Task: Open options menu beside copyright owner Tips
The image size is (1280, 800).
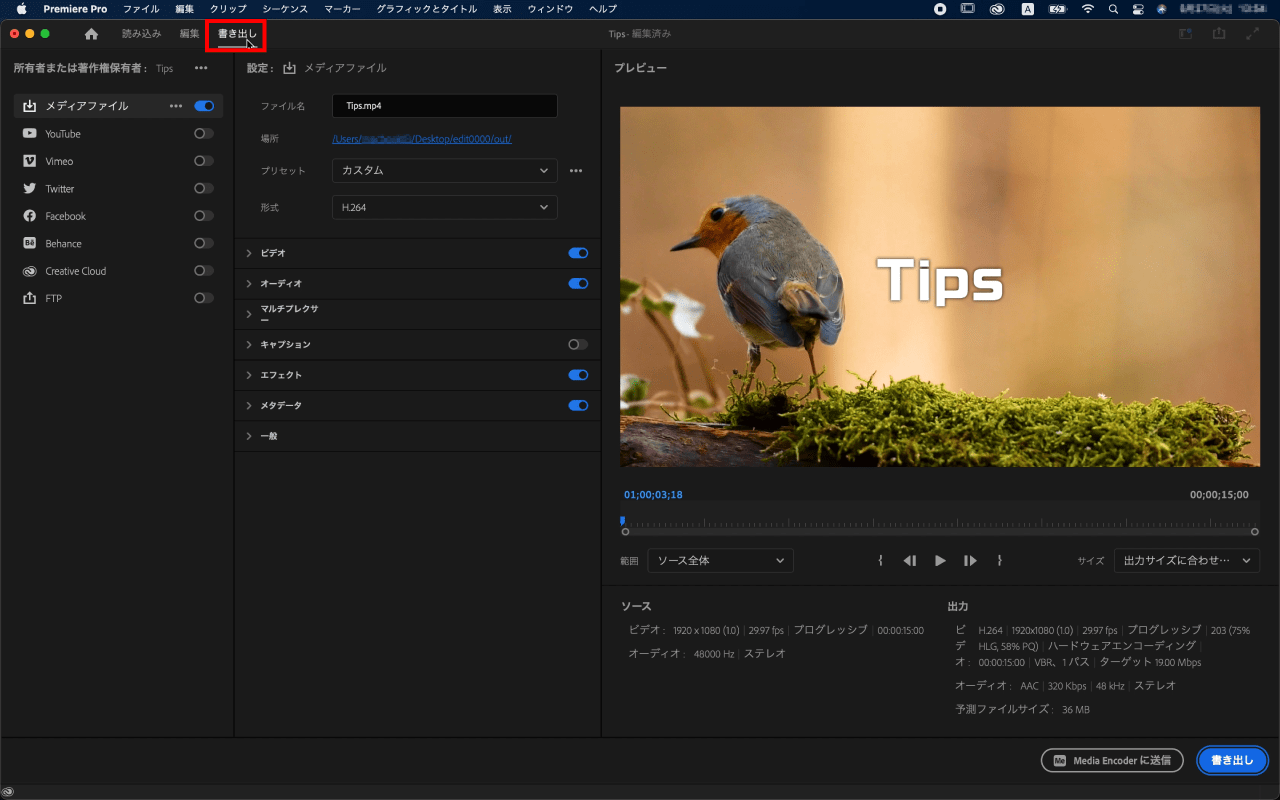Action: [x=201, y=68]
